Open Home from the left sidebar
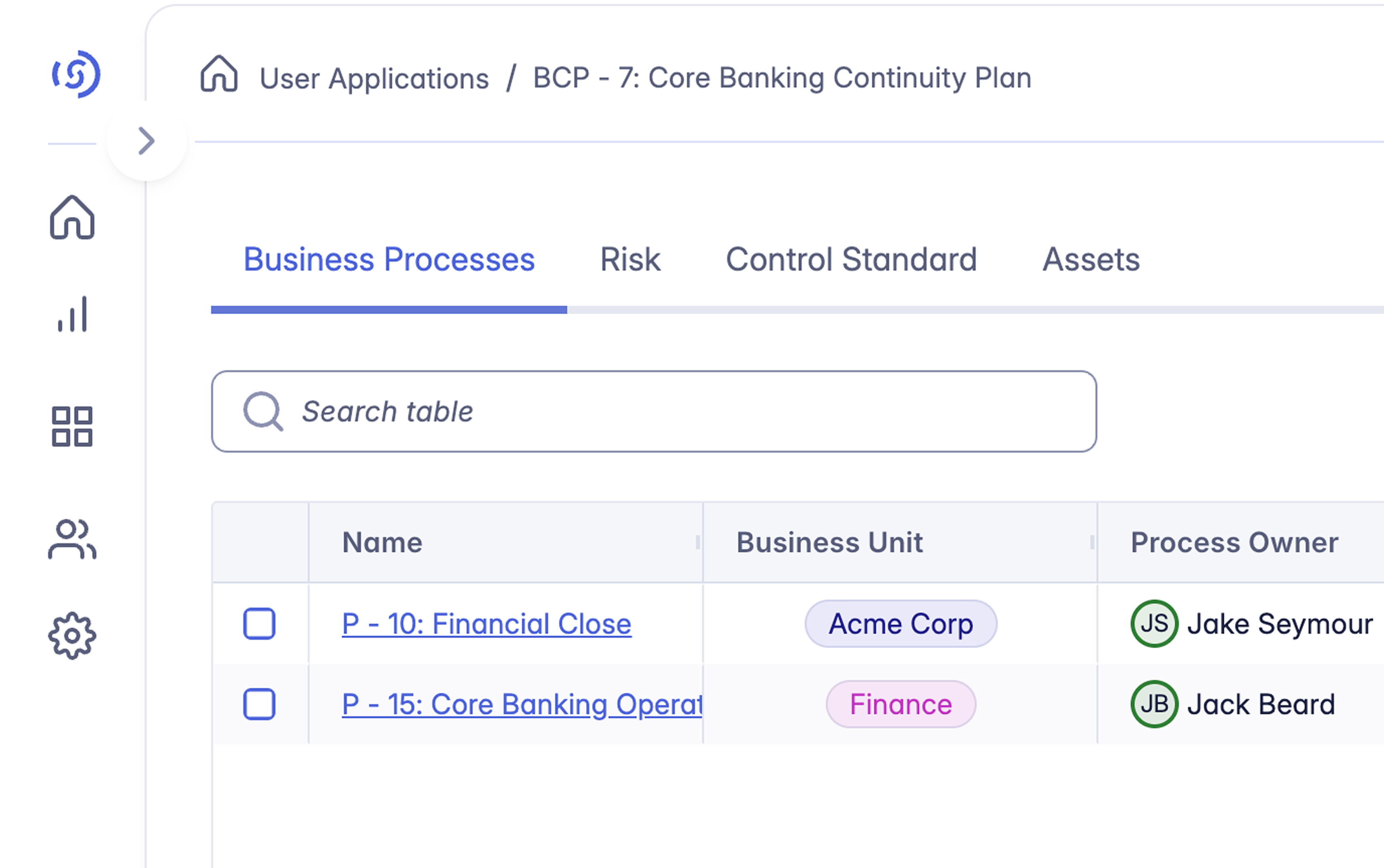1384x868 pixels. 72,217
